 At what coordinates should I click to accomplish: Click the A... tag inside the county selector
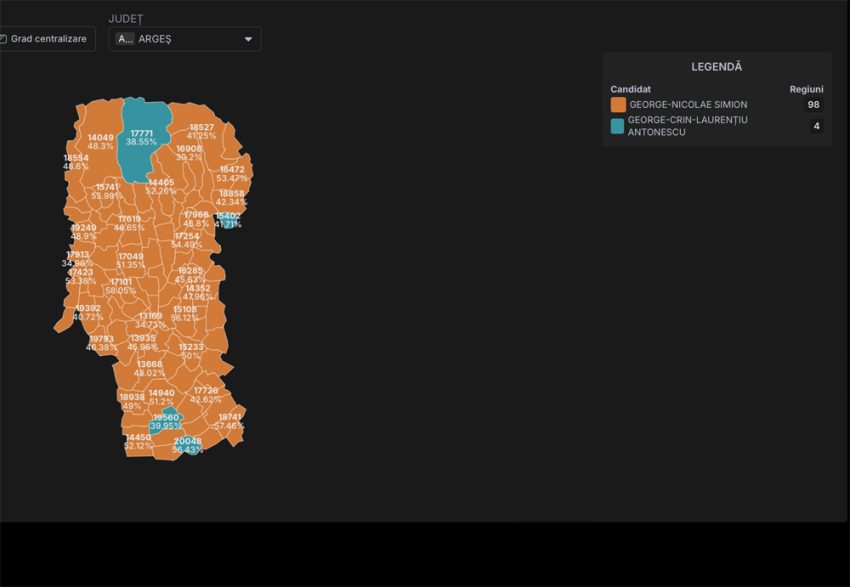coord(124,39)
